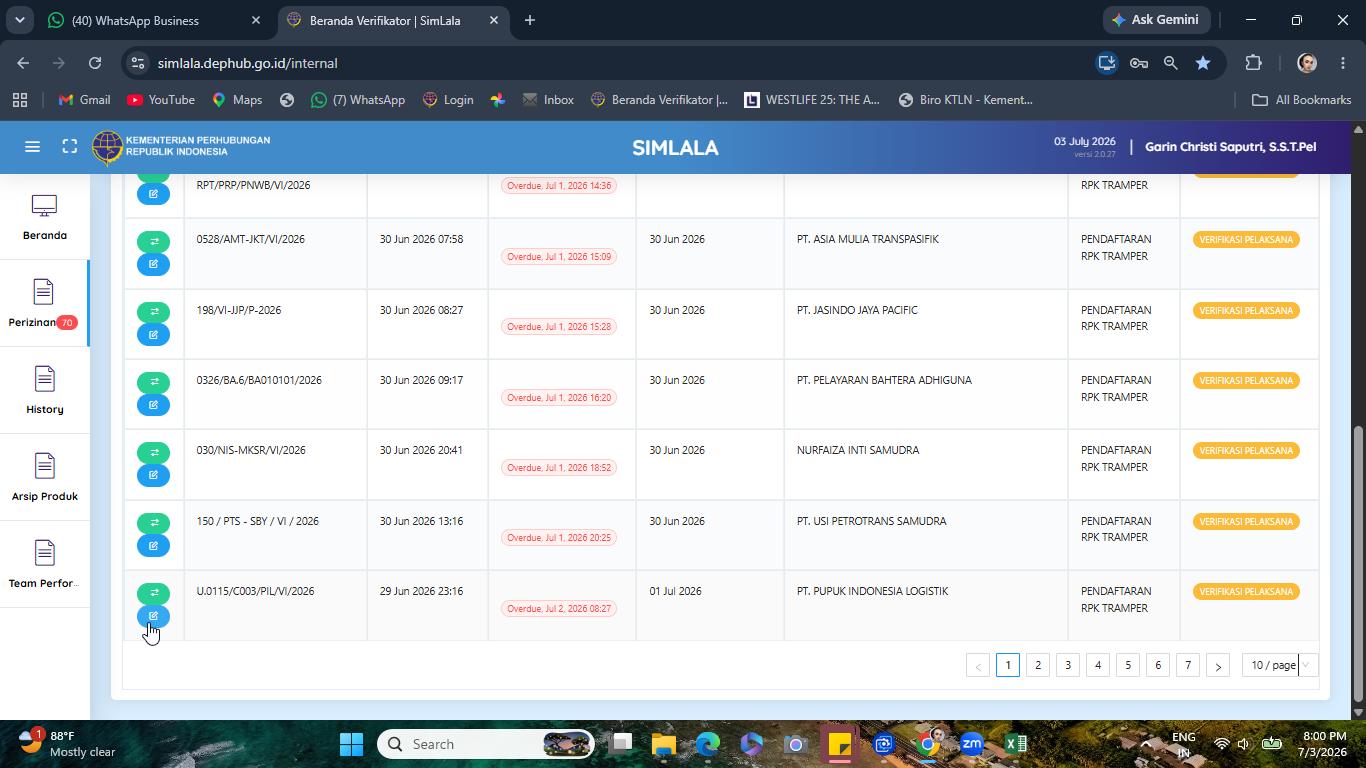The height and width of the screenshot is (768, 1366).
Task: Show hidden system tray icons chevron
Action: [1146, 744]
